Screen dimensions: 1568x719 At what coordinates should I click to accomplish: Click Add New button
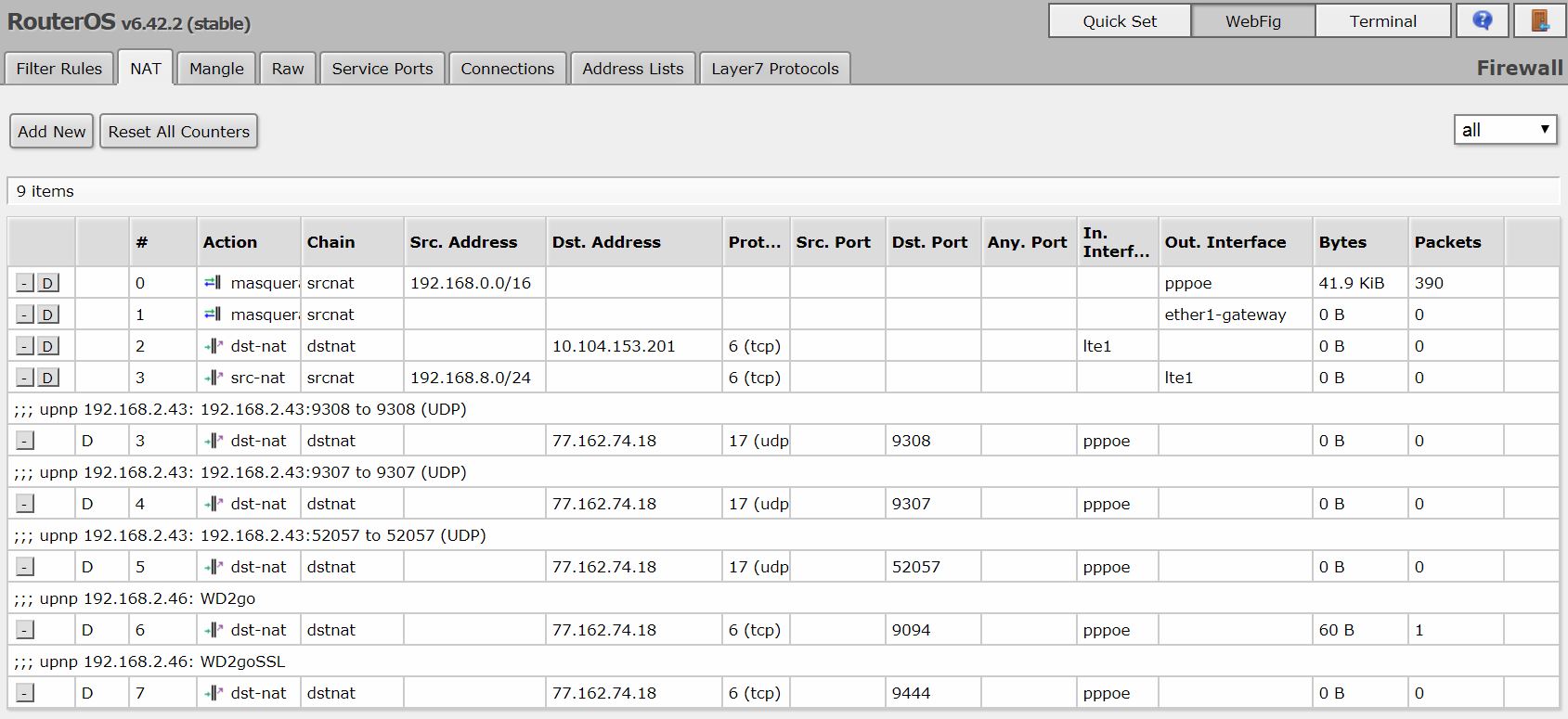pos(52,132)
